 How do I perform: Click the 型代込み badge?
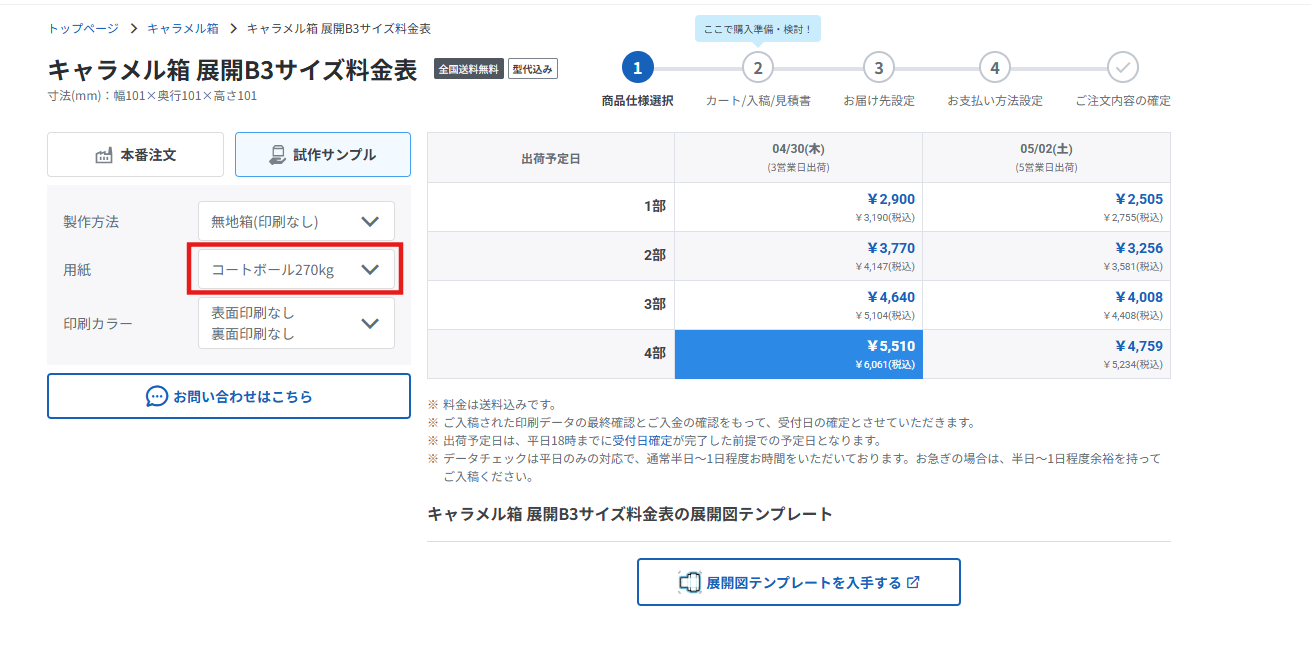532,69
